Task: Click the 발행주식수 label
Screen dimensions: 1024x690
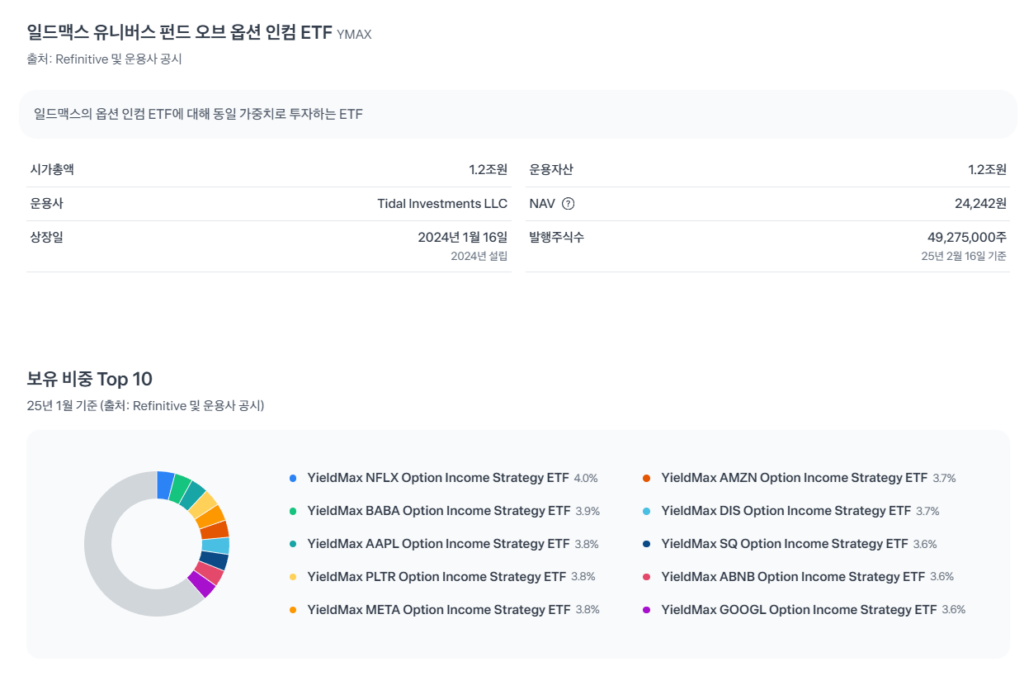Action: 556,238
